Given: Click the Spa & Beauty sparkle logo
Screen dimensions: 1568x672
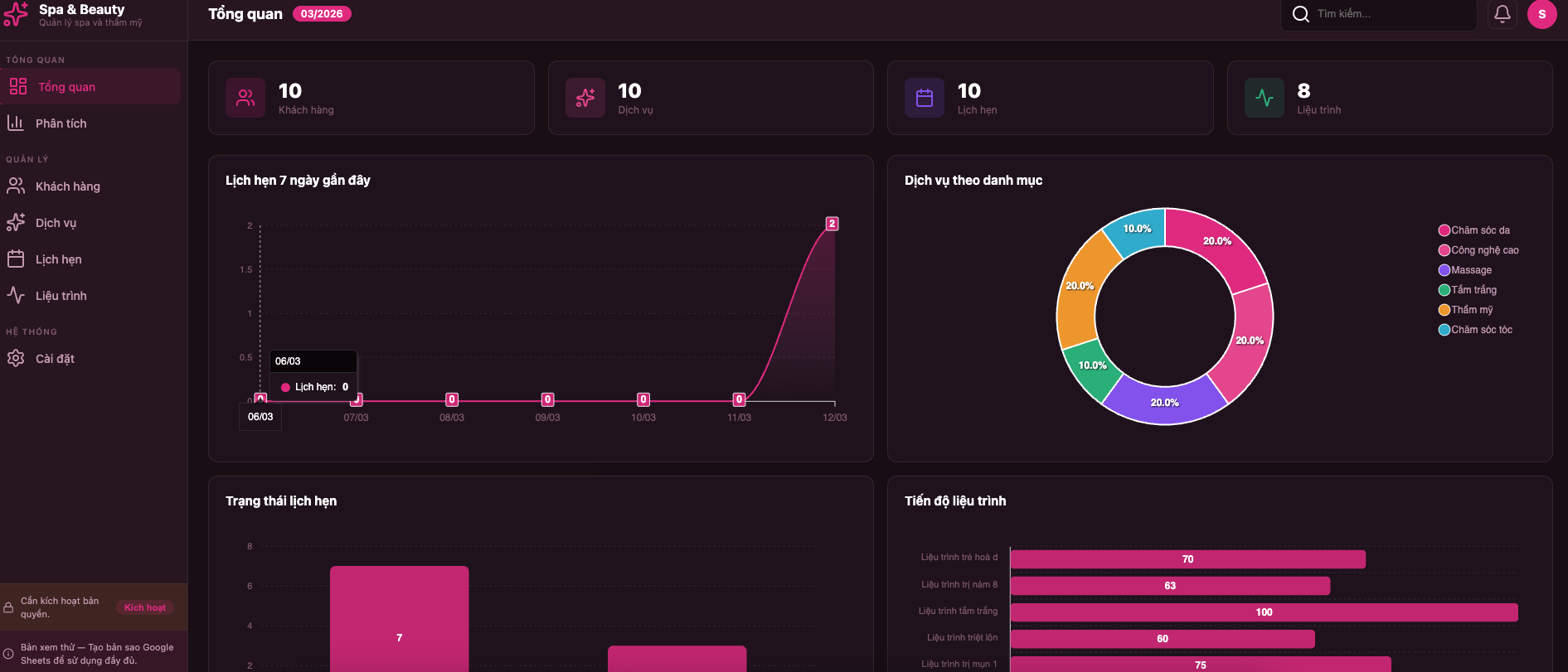Looking at the screenshot, I should [16, 14].
